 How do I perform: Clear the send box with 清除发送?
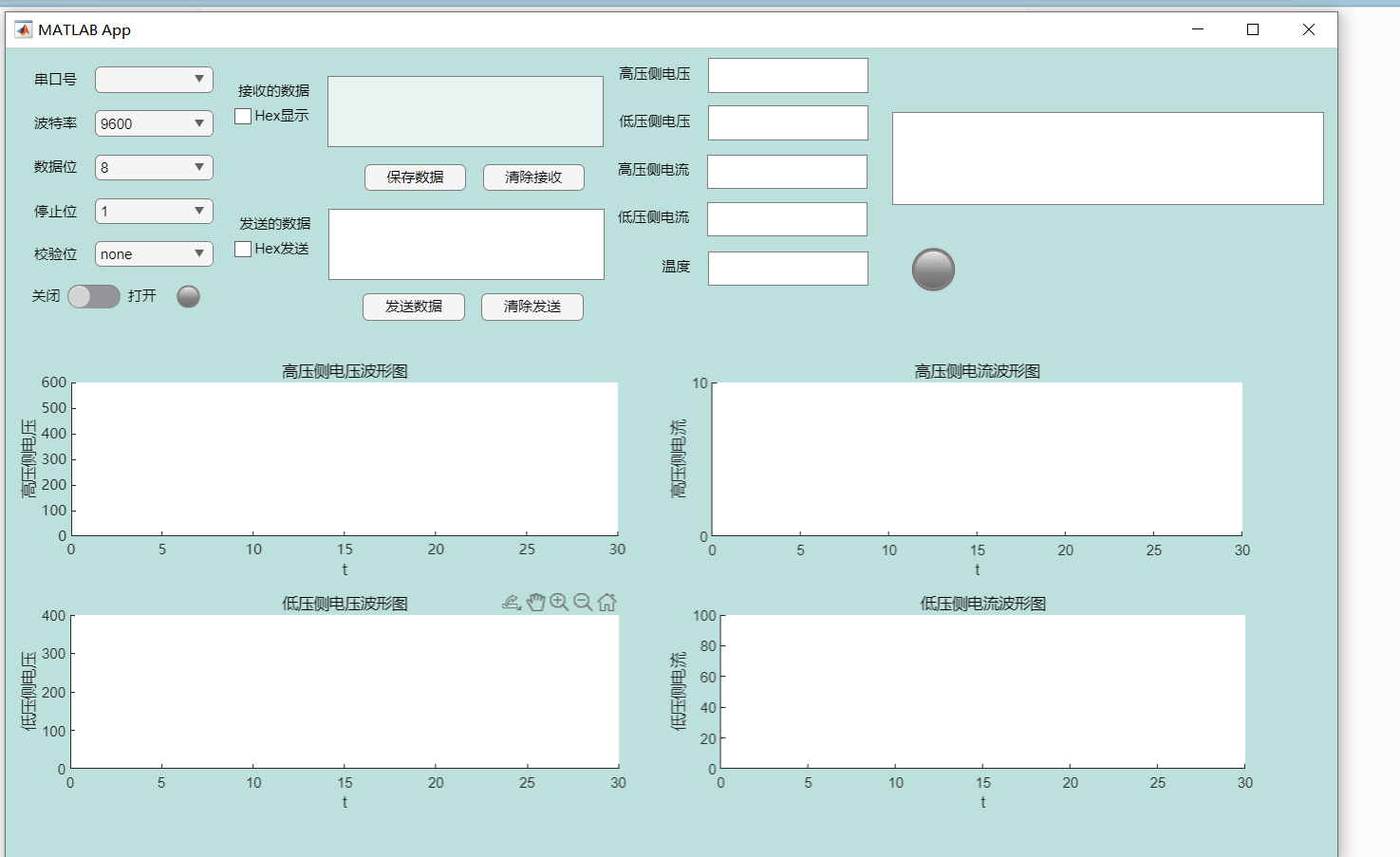tap(532, 307)
